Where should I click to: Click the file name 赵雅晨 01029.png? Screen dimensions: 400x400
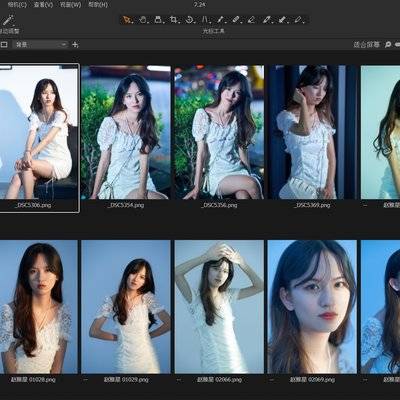[x=126, y=379]
